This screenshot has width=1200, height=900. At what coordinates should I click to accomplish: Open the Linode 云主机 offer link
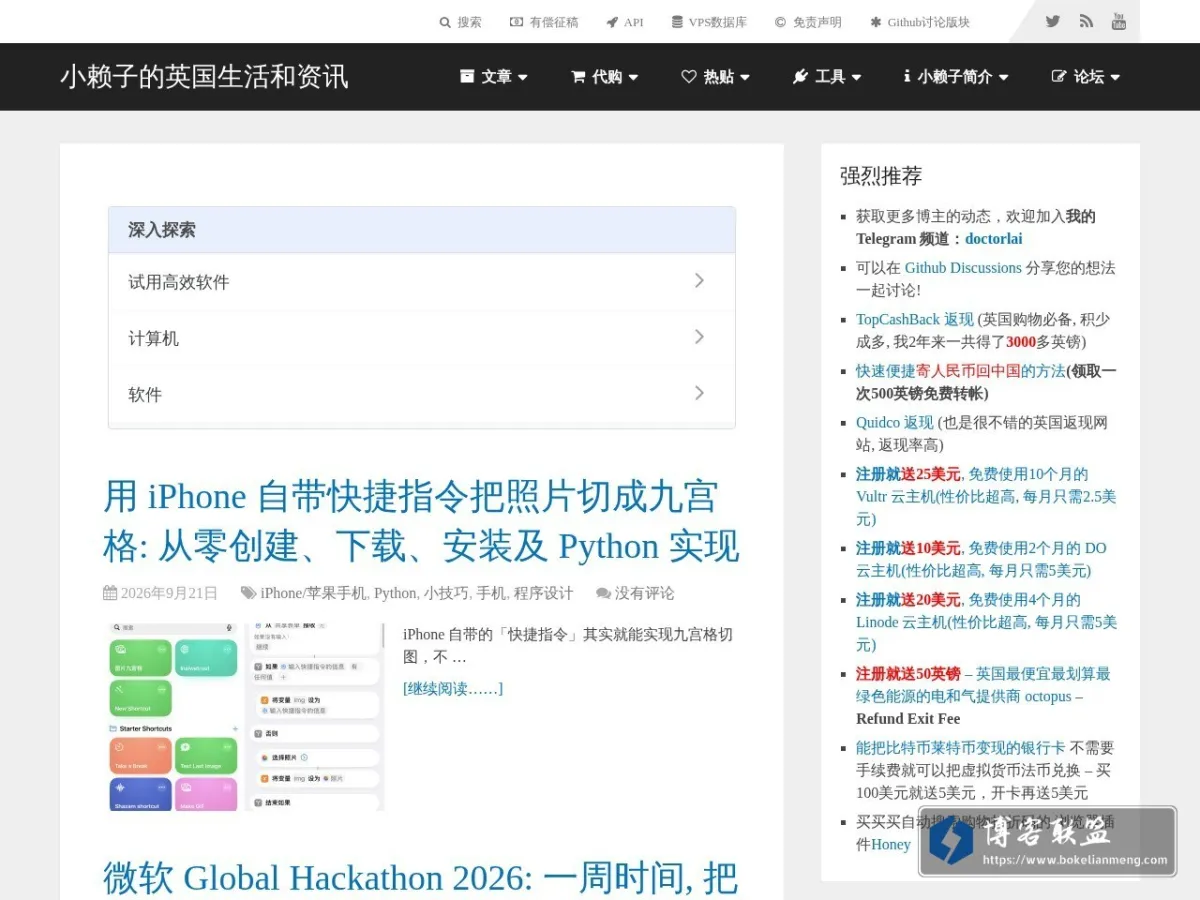986,622
